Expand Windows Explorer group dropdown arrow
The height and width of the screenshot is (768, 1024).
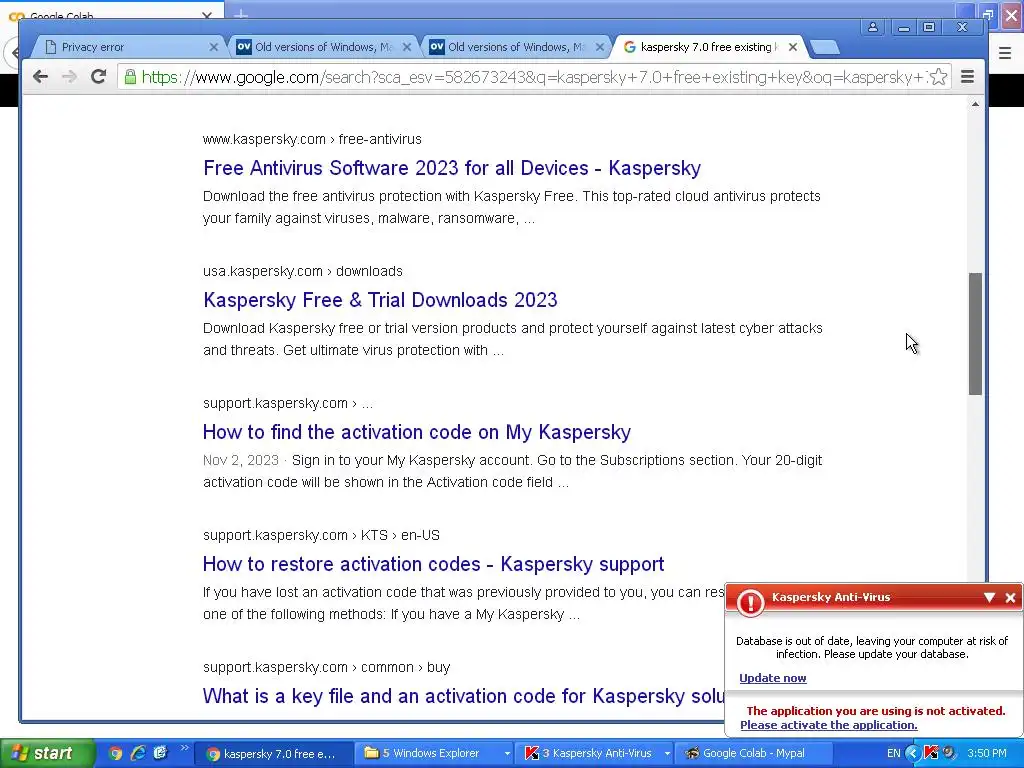(x=507, y=754)
